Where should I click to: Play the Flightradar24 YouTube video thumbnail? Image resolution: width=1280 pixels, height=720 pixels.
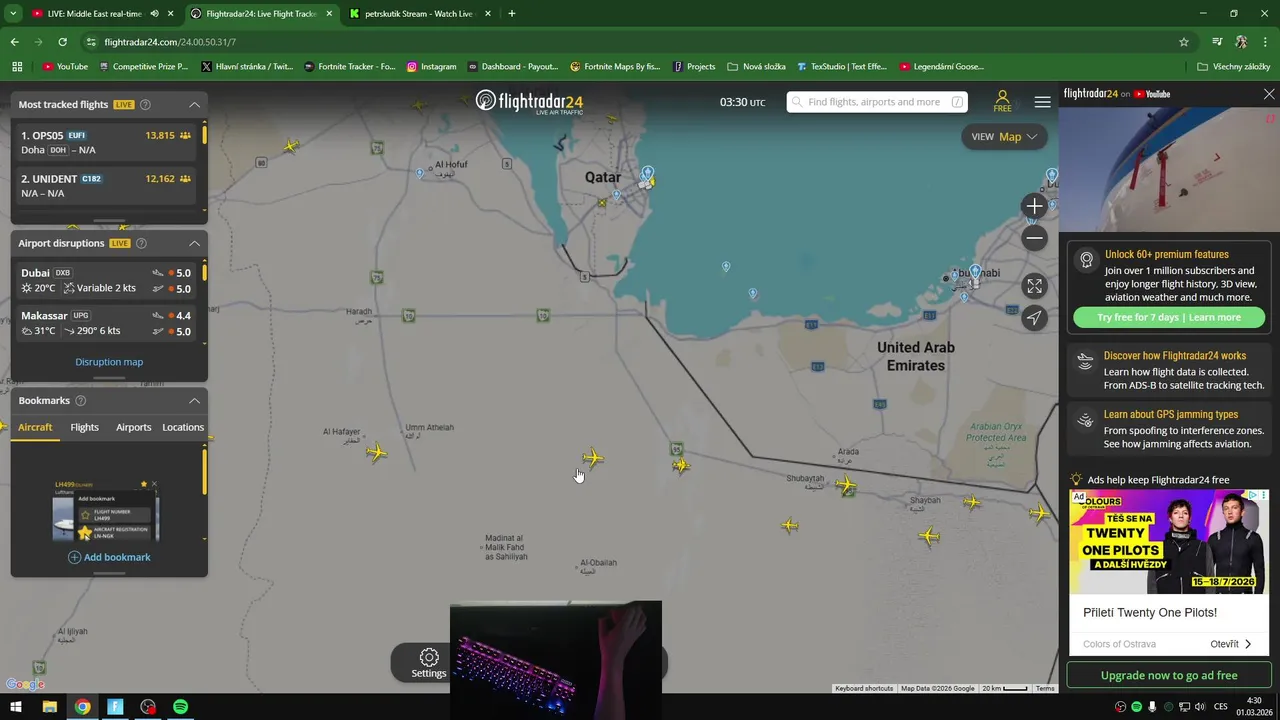click(x=1168, y=168)
